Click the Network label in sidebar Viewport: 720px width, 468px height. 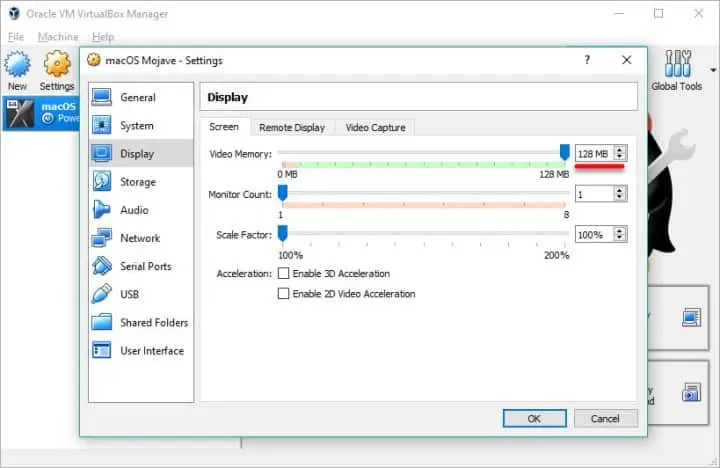(140, 238)
